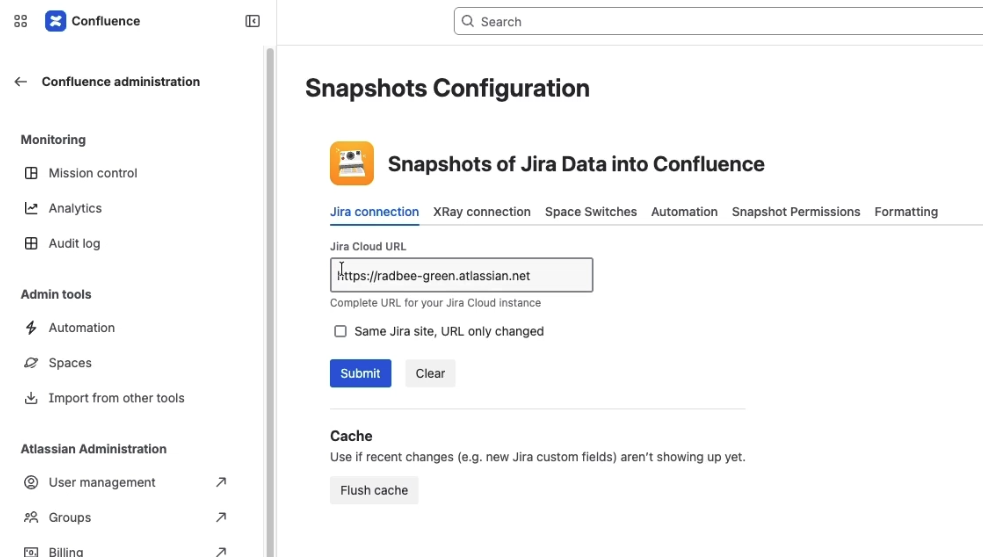Enable Same Jira site, URL only changed
The height and width of the screenshot is (557, 983).
pyautogui.click(x=340, y=331)
